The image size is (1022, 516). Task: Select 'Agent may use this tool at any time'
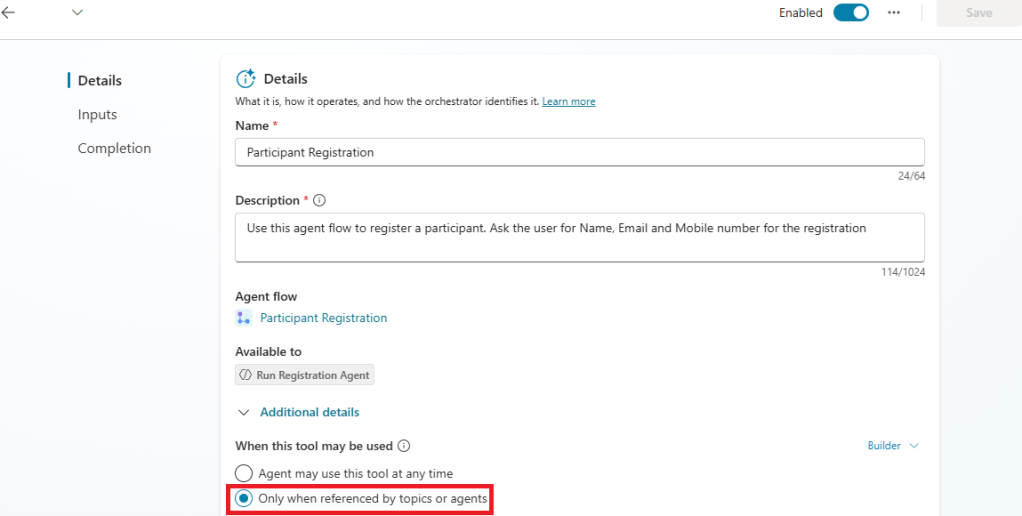(x=244, y=473)
